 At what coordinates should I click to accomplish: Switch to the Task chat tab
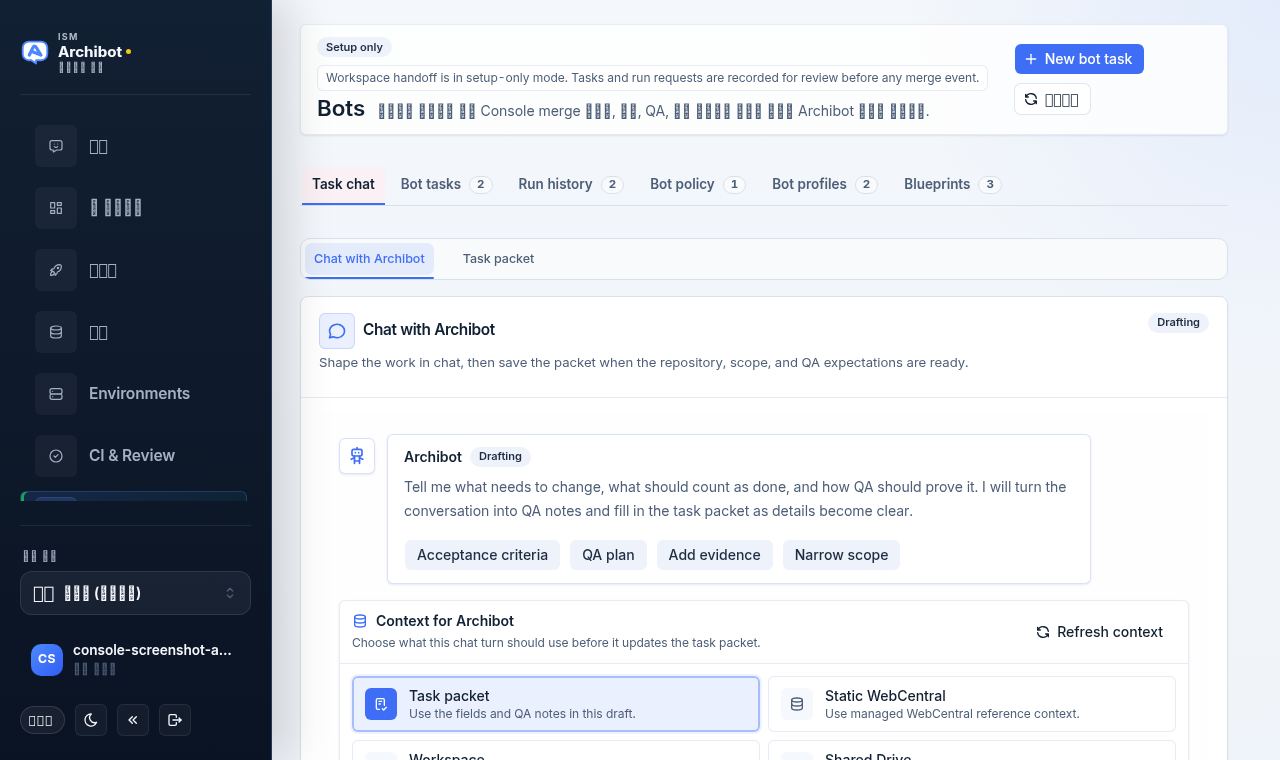point(343,184)
